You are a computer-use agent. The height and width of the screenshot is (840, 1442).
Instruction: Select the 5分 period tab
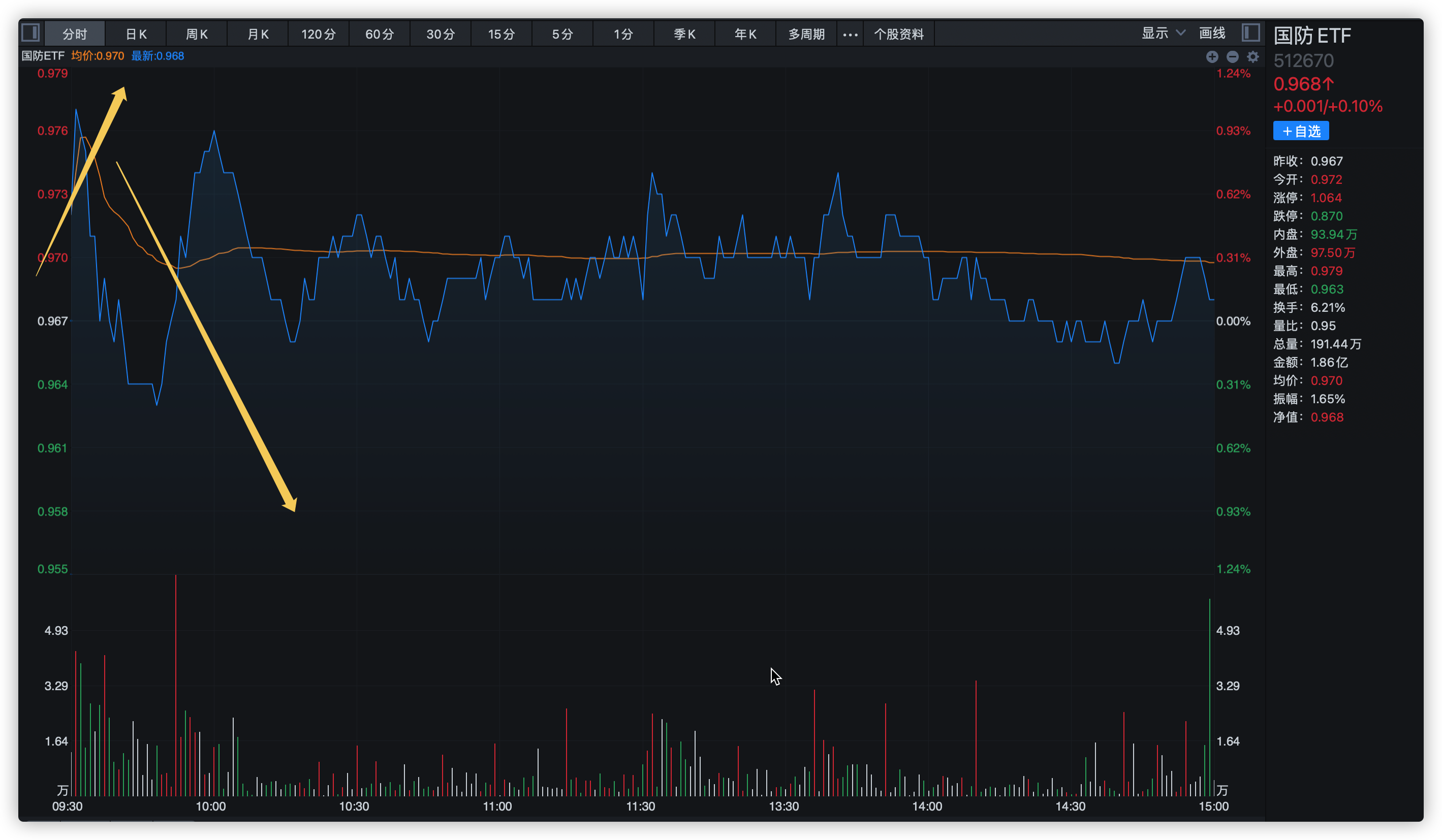pos(562,35)
